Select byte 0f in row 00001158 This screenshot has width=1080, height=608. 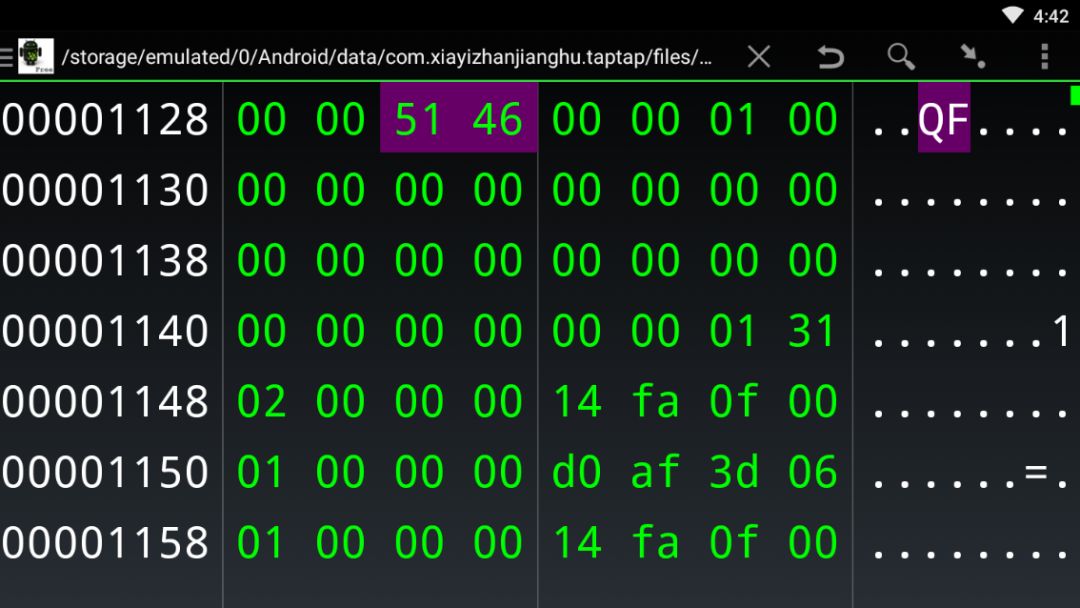coord(734,542)
